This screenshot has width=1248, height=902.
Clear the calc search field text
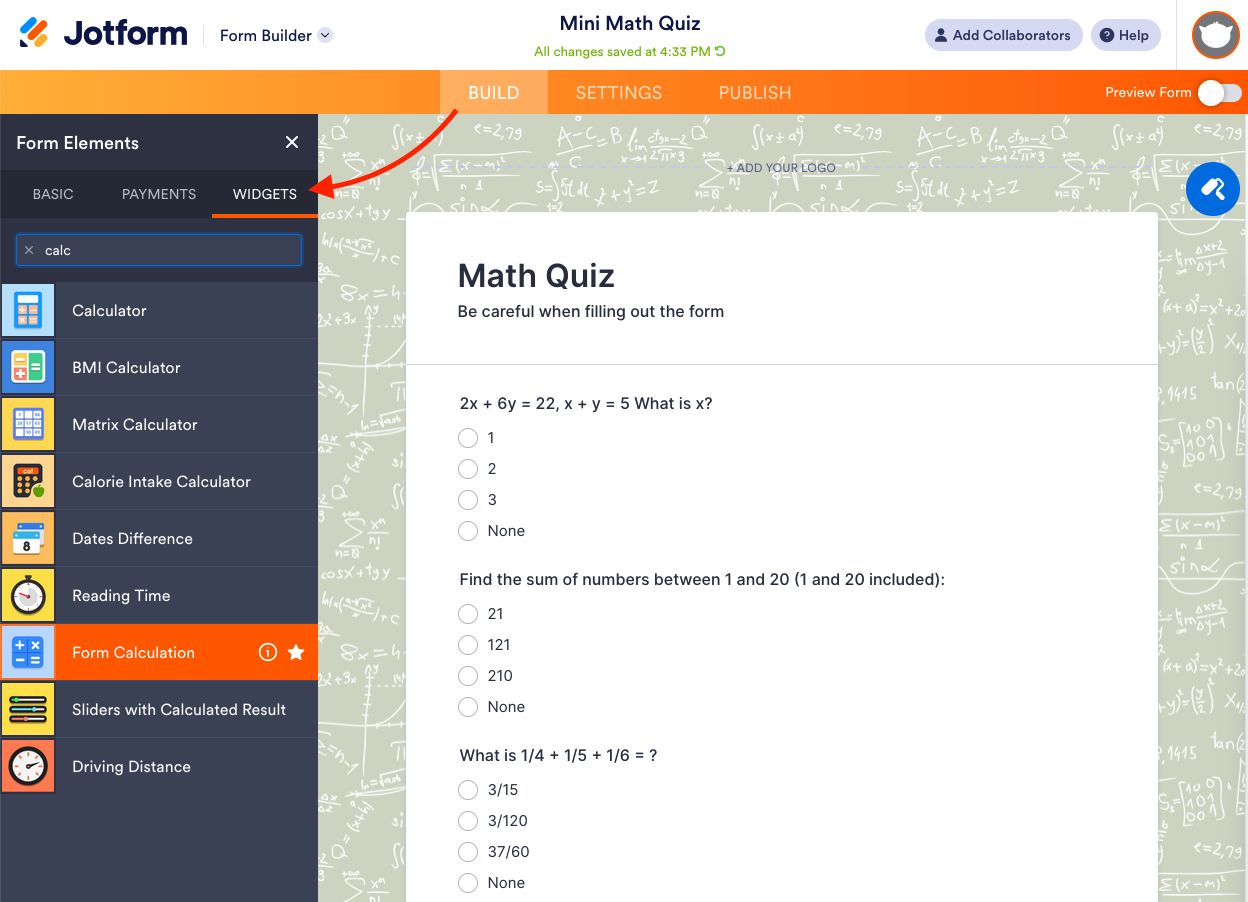tap(29, 250)
